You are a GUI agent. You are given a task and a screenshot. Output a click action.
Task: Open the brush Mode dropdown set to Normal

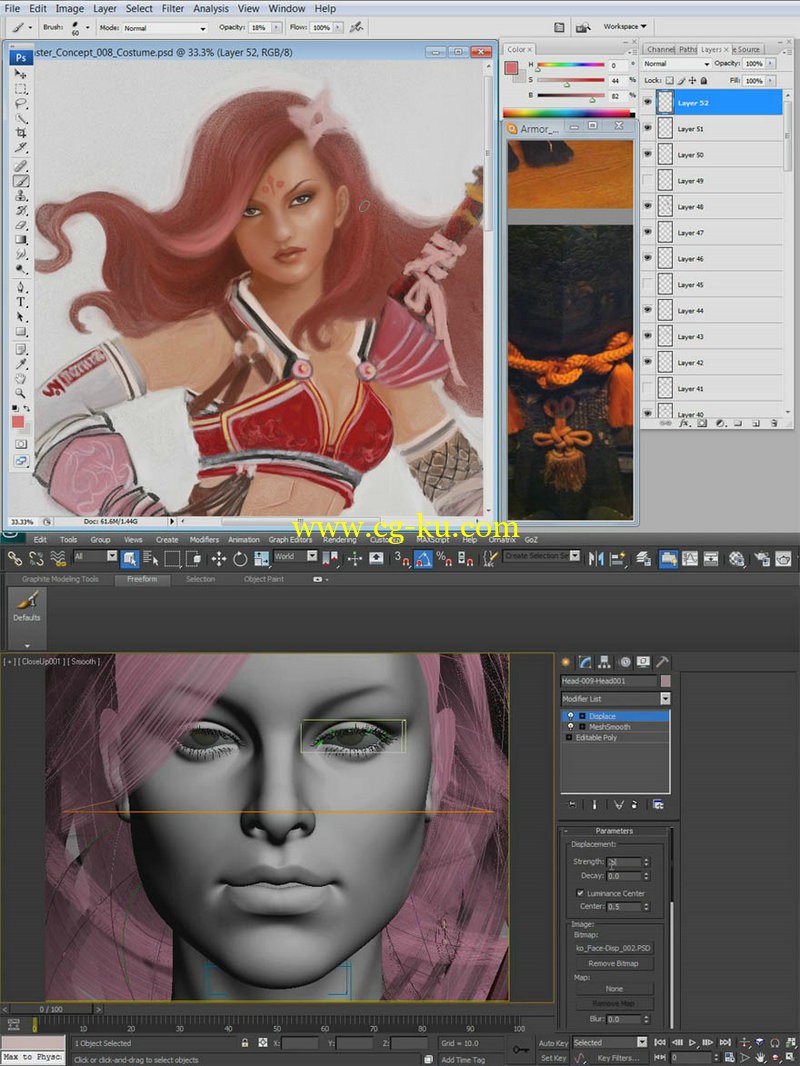click(x=164, y=28)
